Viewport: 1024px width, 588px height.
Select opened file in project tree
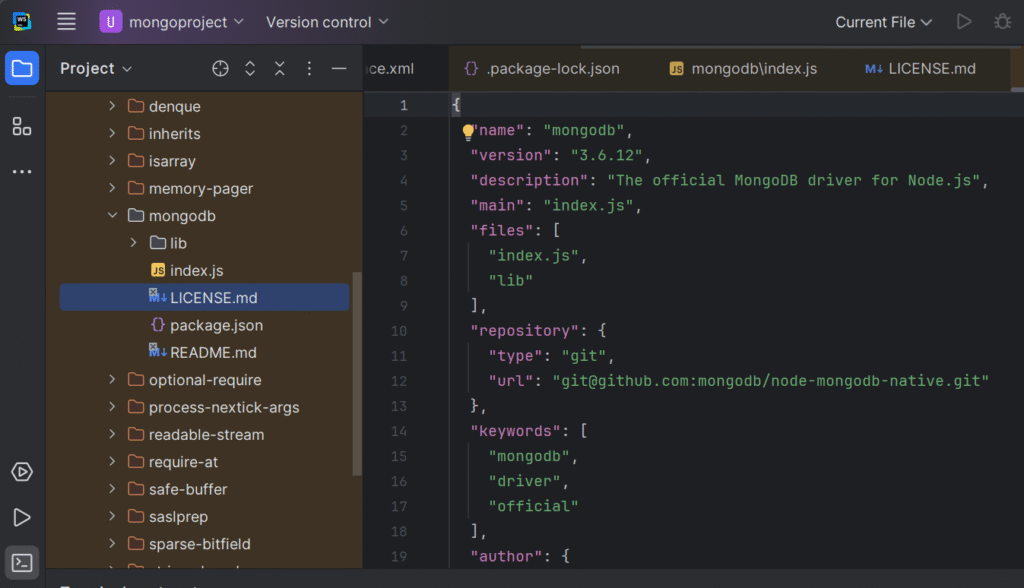(x=220, y=68)
